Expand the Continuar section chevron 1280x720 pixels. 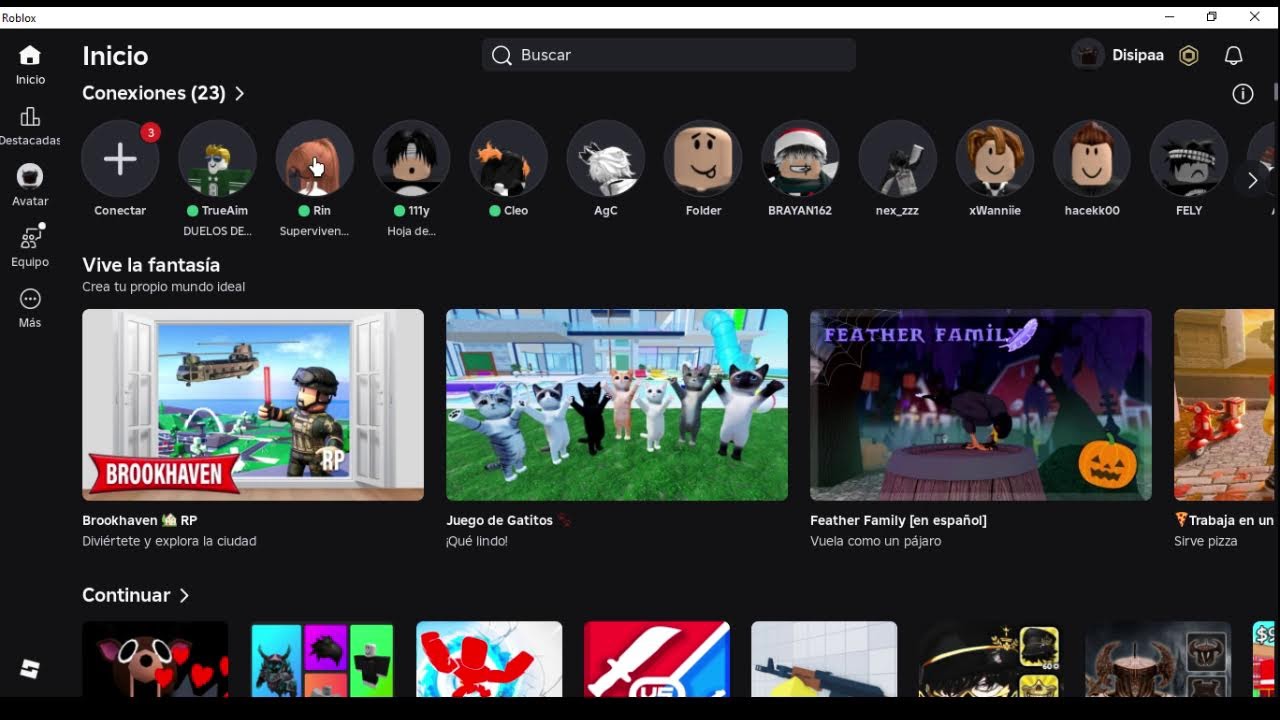pos(184,595)
